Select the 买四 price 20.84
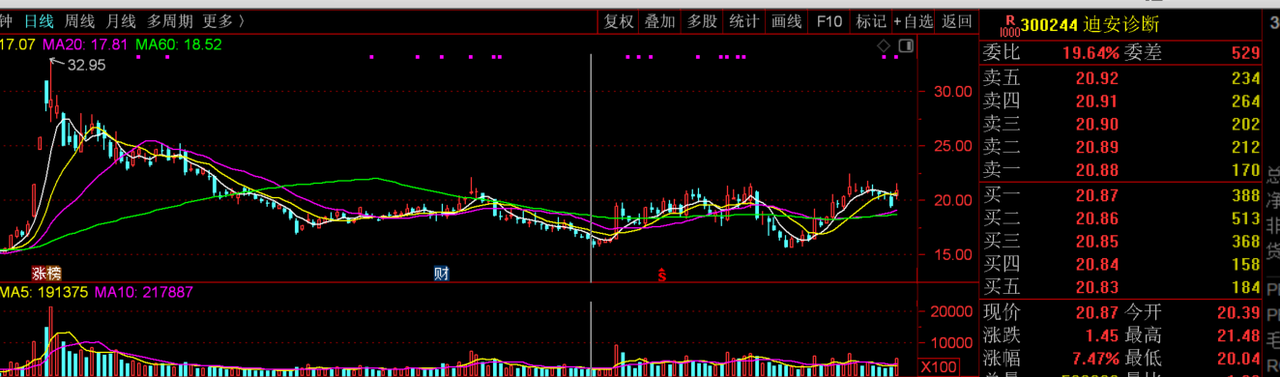Image resolution: width=1280 pixels, height=377 pixels. 1097,264
